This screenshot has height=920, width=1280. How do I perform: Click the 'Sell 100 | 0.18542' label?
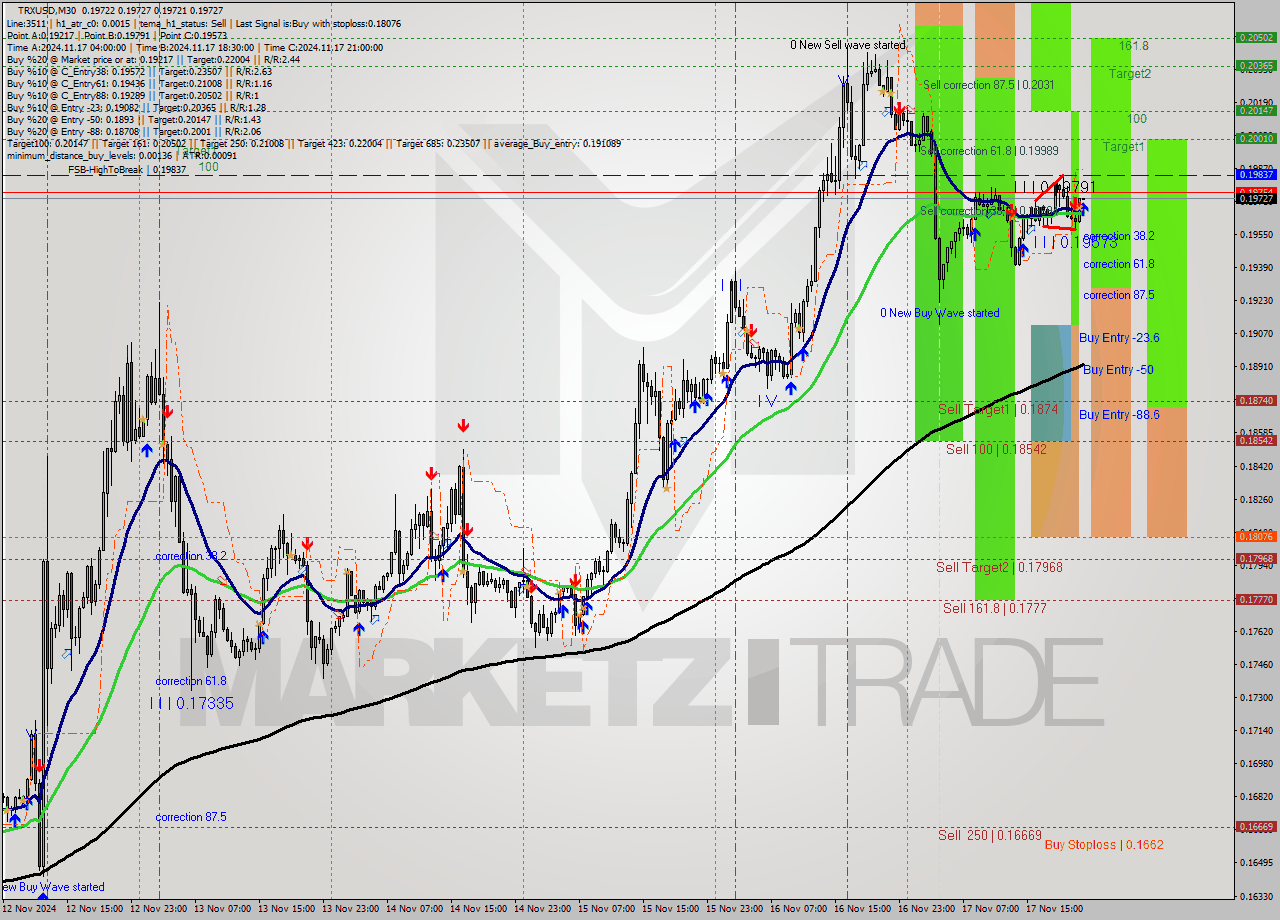coord(996,449)
